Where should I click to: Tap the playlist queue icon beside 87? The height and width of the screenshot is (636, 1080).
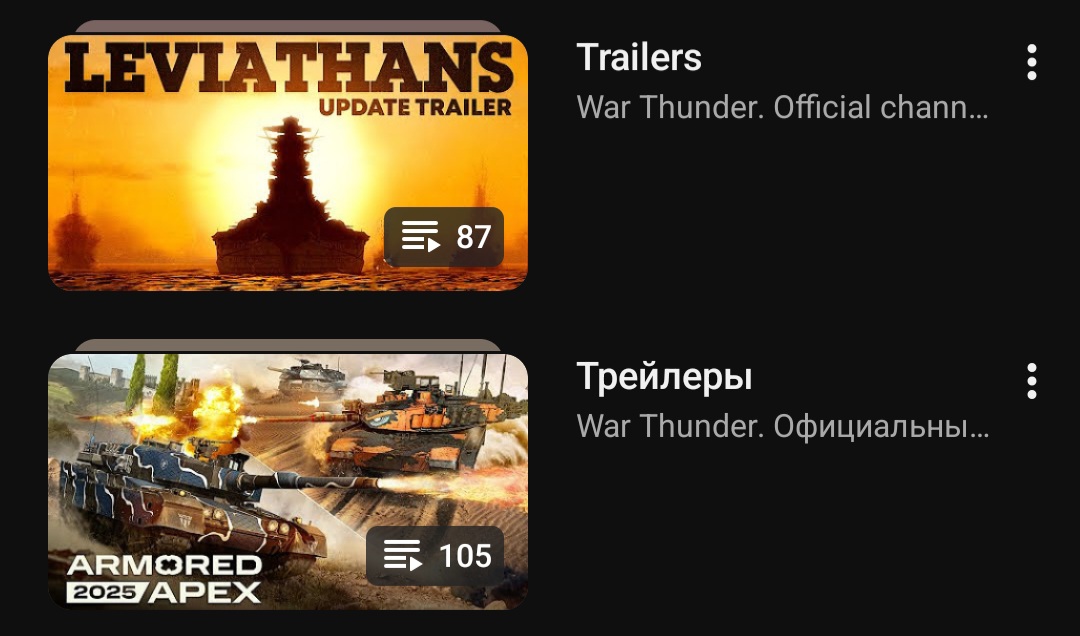point(420,236)
